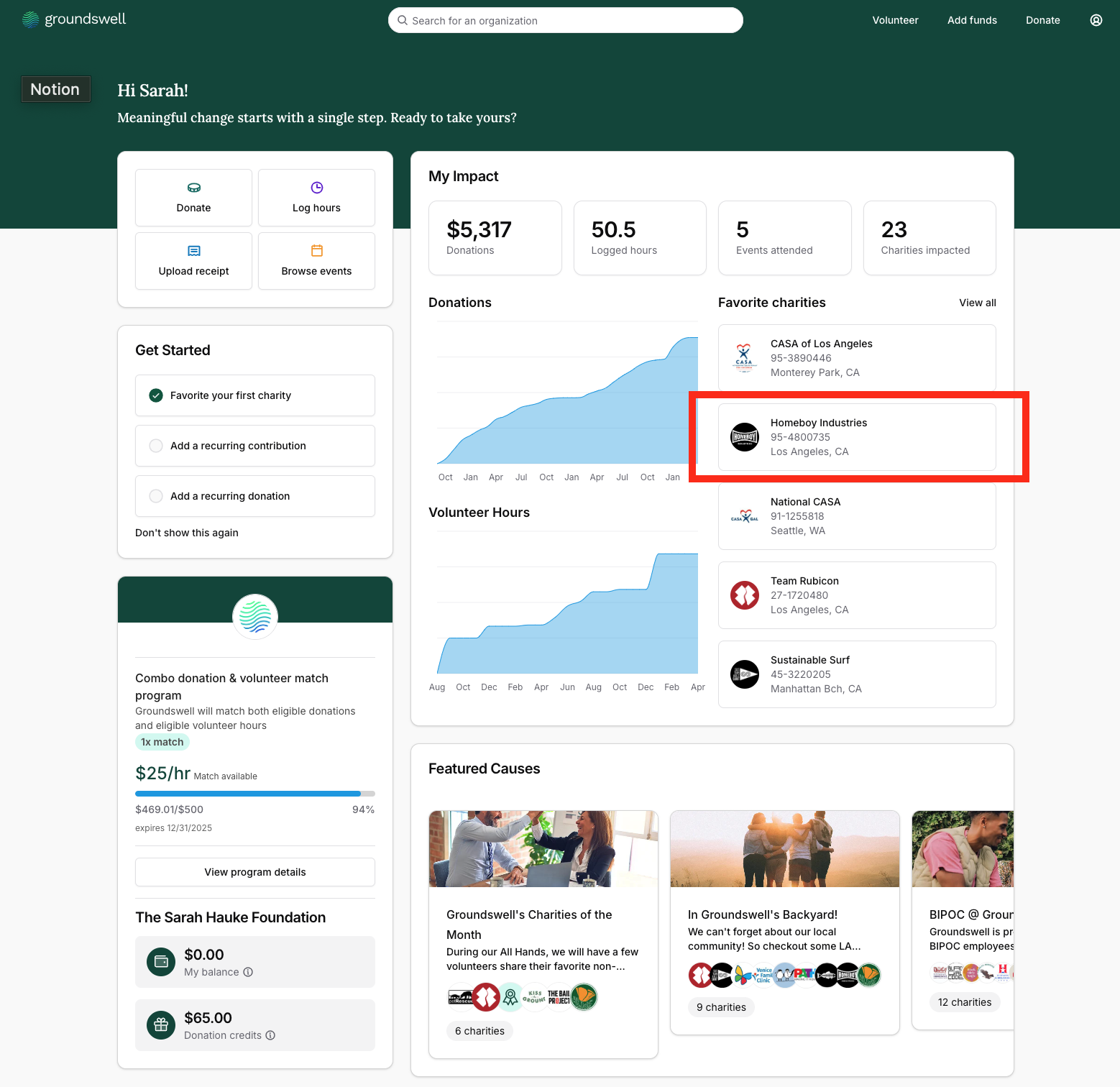
Task: Toggle Favorite your first charity checkmark
Action: (156, 395)
